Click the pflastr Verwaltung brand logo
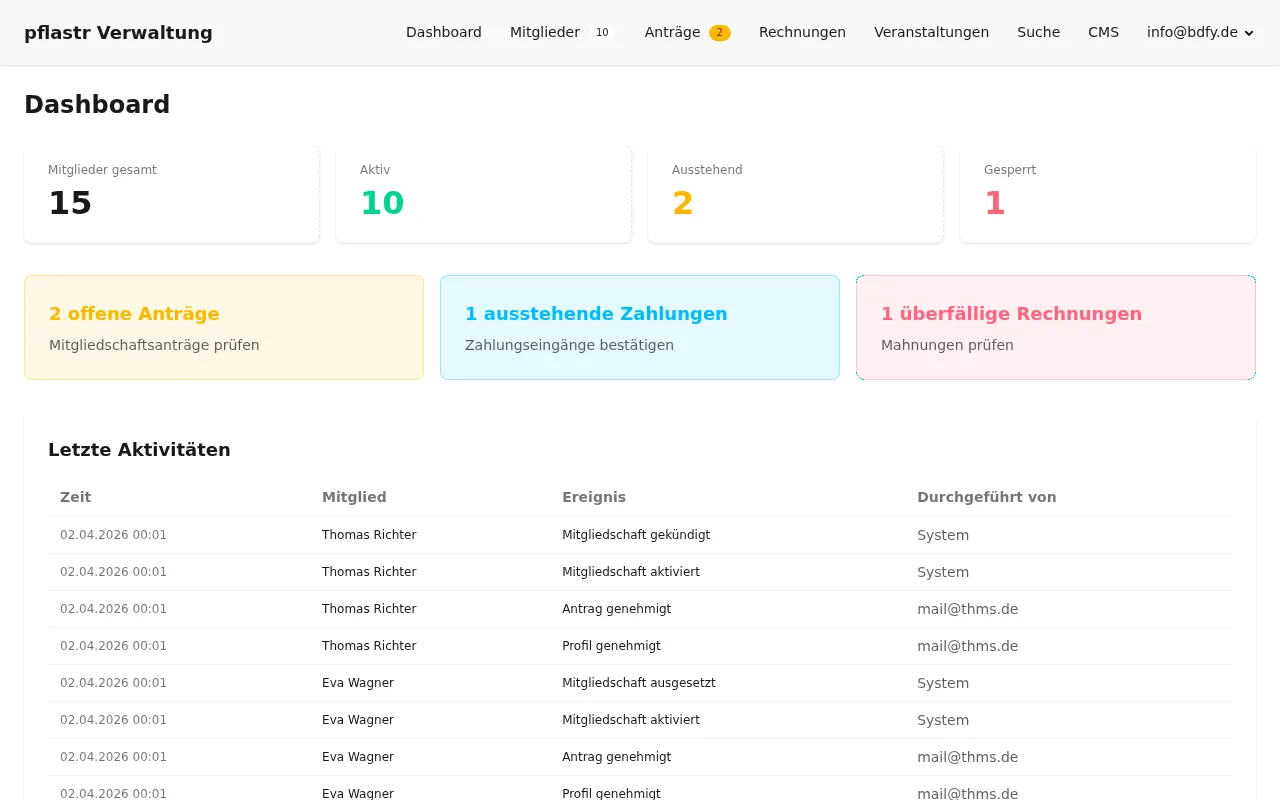This screenshot has height=800, width=1280. pos(118,32)
